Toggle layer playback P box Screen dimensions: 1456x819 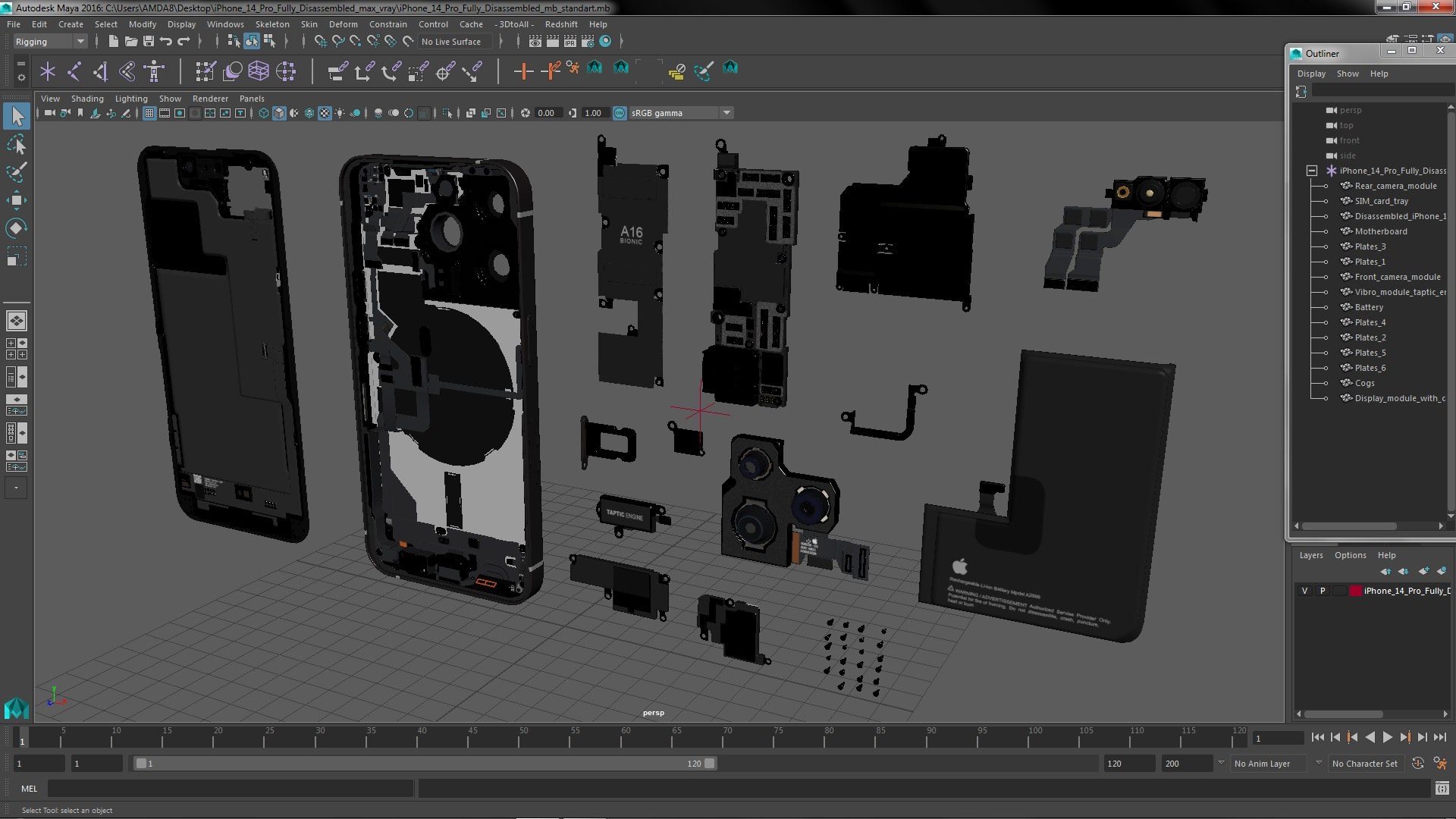(1323, 591)
